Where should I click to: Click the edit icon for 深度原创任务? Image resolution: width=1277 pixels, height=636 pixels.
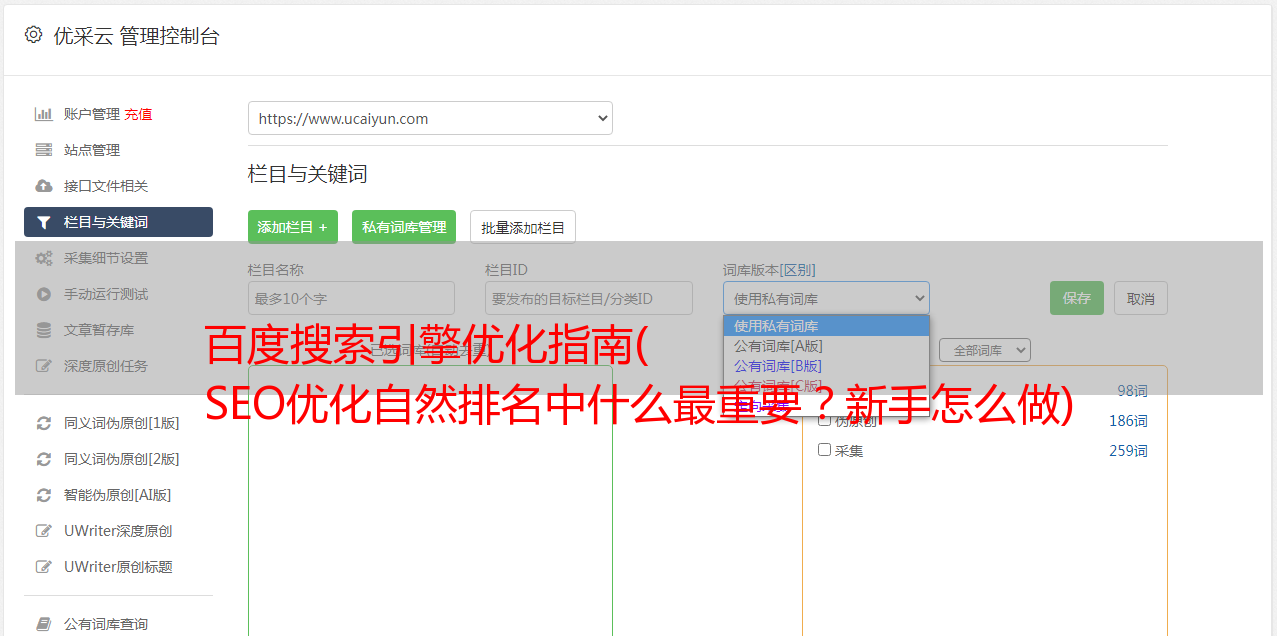pyautogui.click(x=43, y=366)
